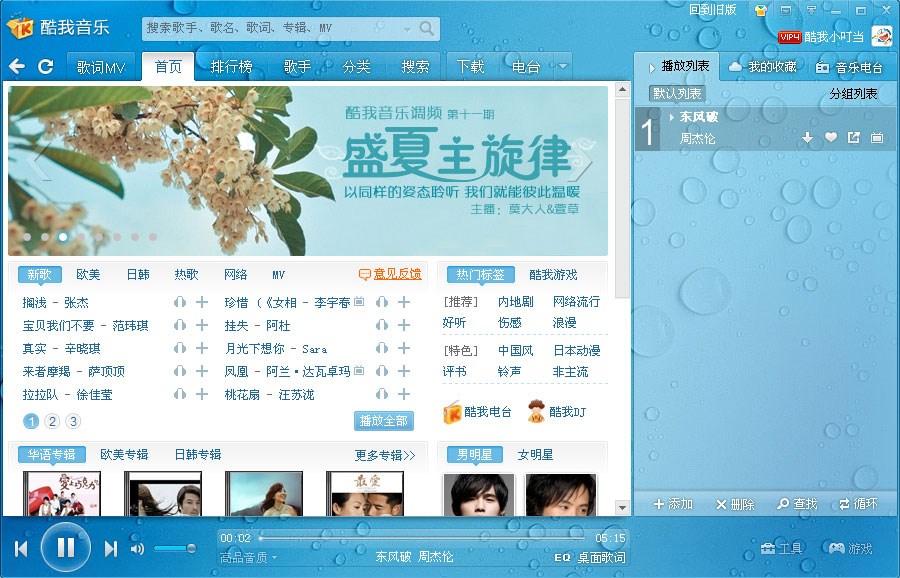Open the skin shirt icon in title bar
The width and height of the screenshot is (900, 578).
pyautogui.click(x=761, y=10)
